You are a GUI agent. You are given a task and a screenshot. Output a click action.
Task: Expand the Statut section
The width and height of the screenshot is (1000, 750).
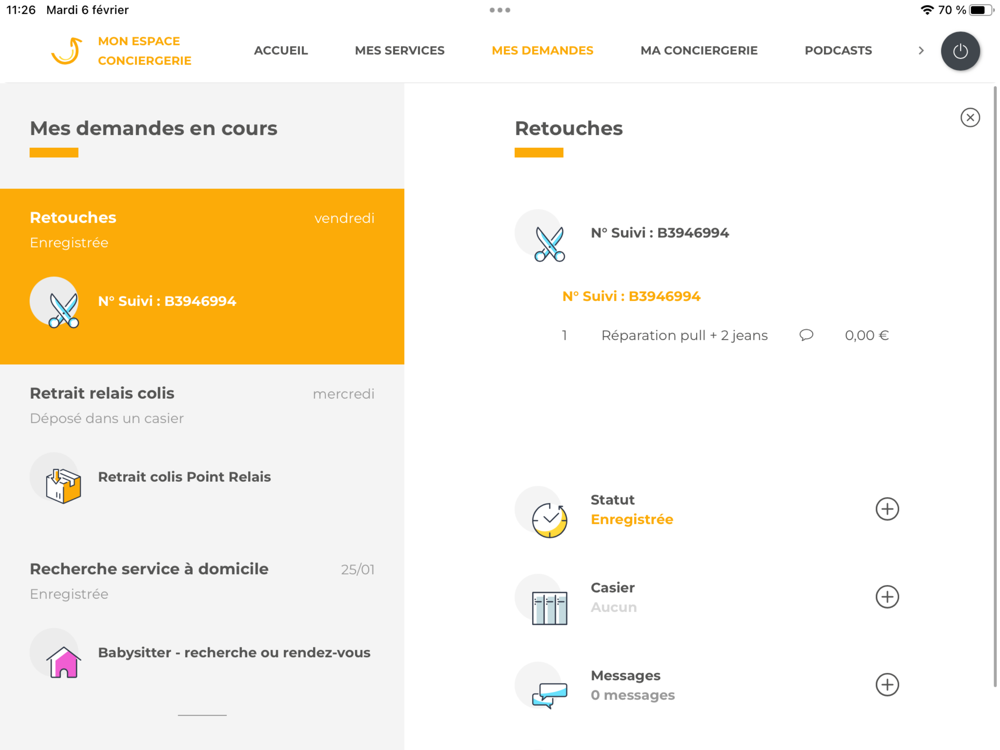[x=887, y=509]
